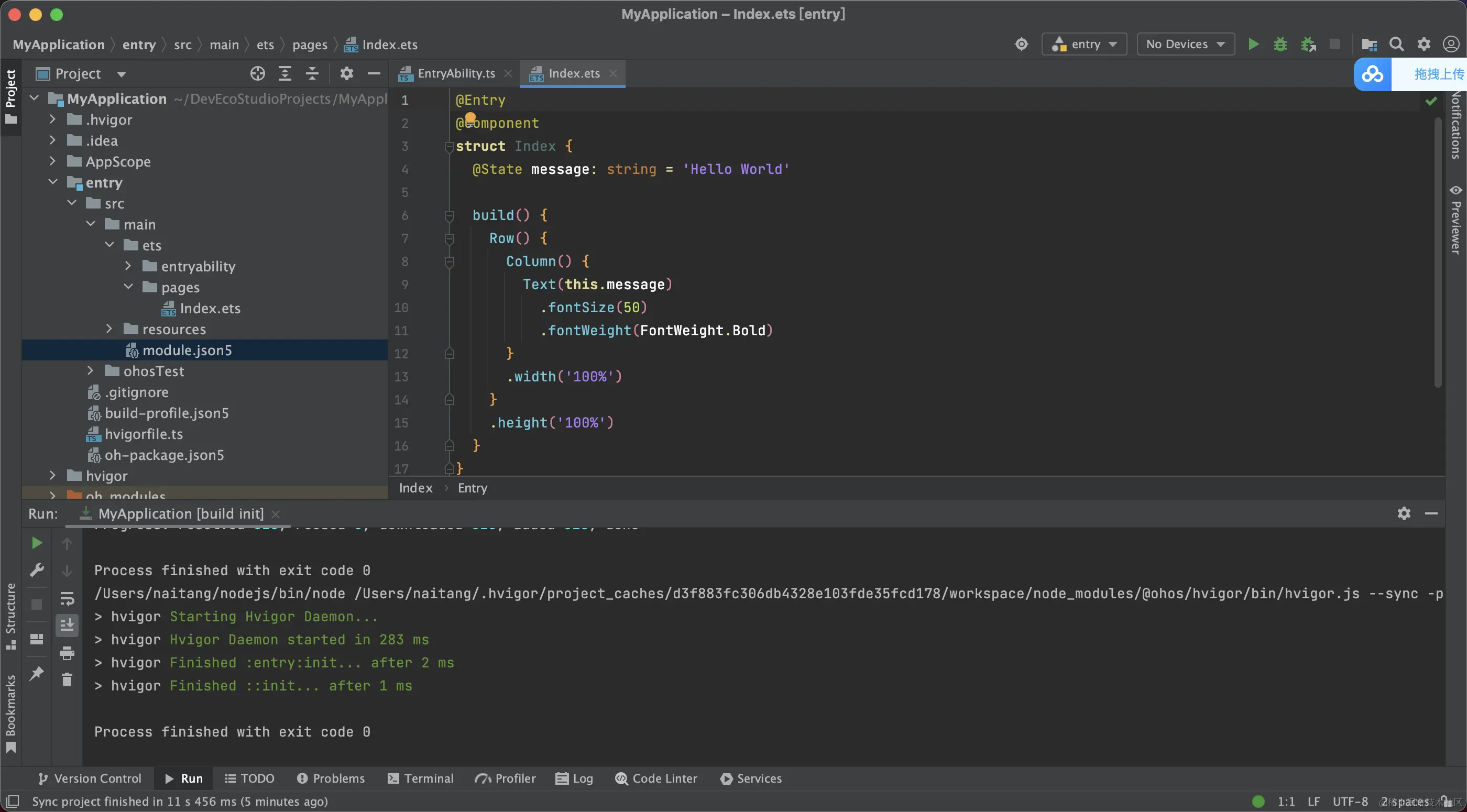Toggle soft-wrap in Run console
1467x812 pixels.
coord(67,598)
